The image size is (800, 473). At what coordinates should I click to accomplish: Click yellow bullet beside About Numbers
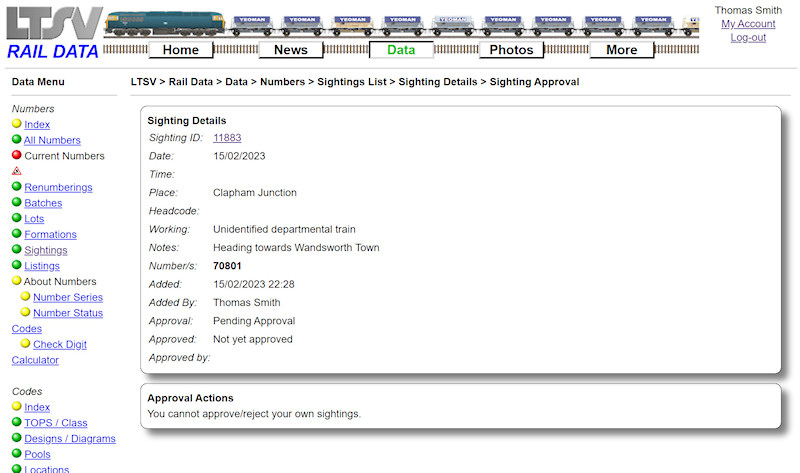coord(17,281)
